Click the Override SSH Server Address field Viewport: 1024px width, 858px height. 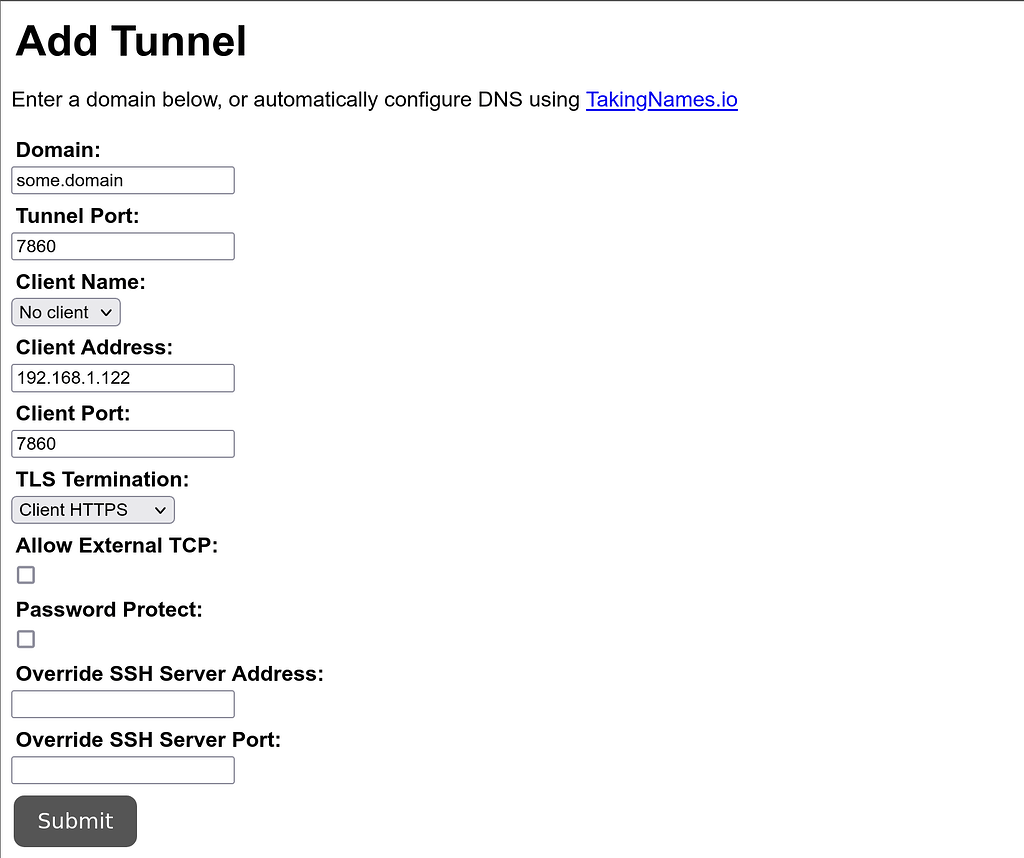(x=123, y=704)
